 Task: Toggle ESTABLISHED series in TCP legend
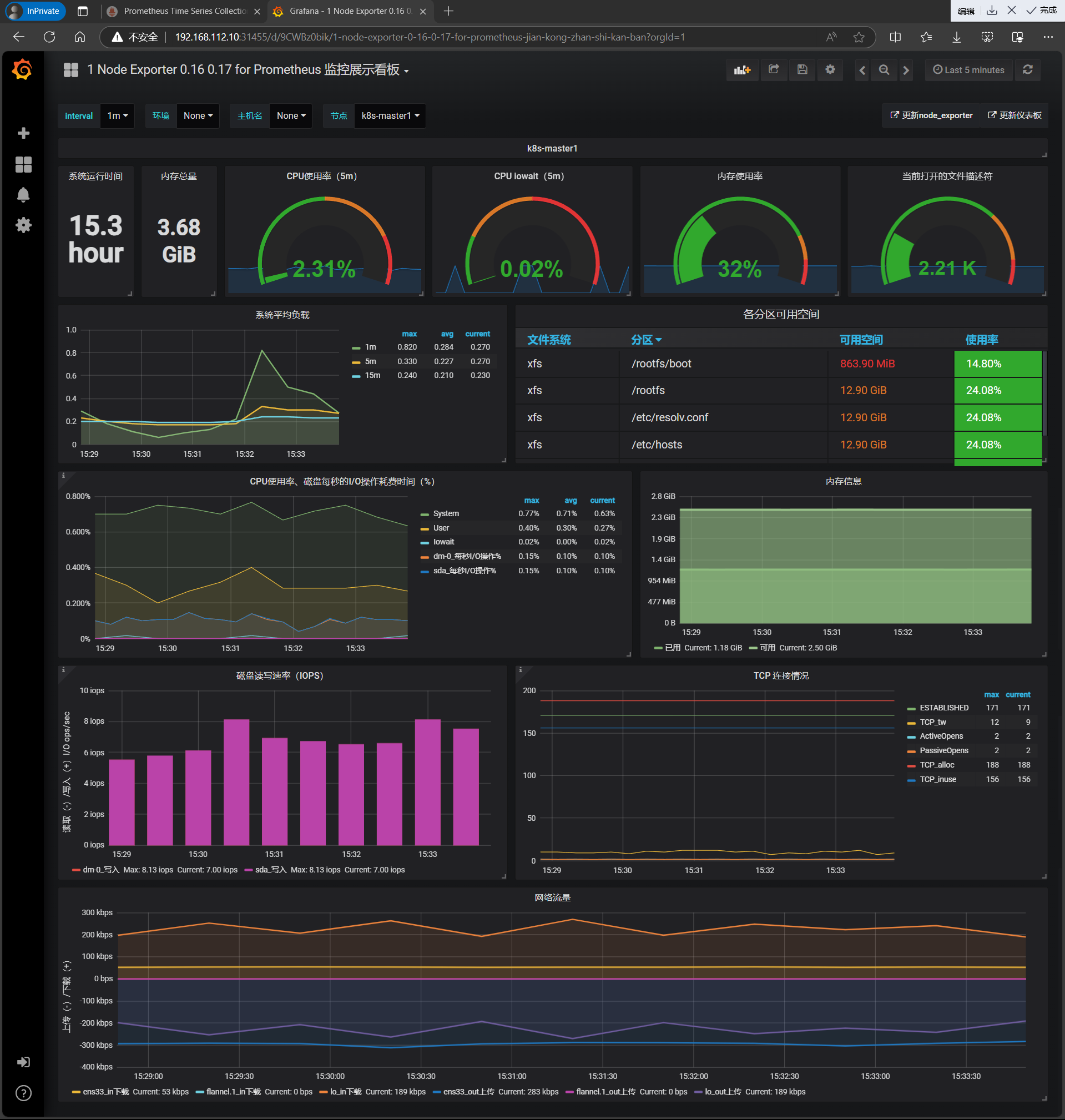[943, 708]
